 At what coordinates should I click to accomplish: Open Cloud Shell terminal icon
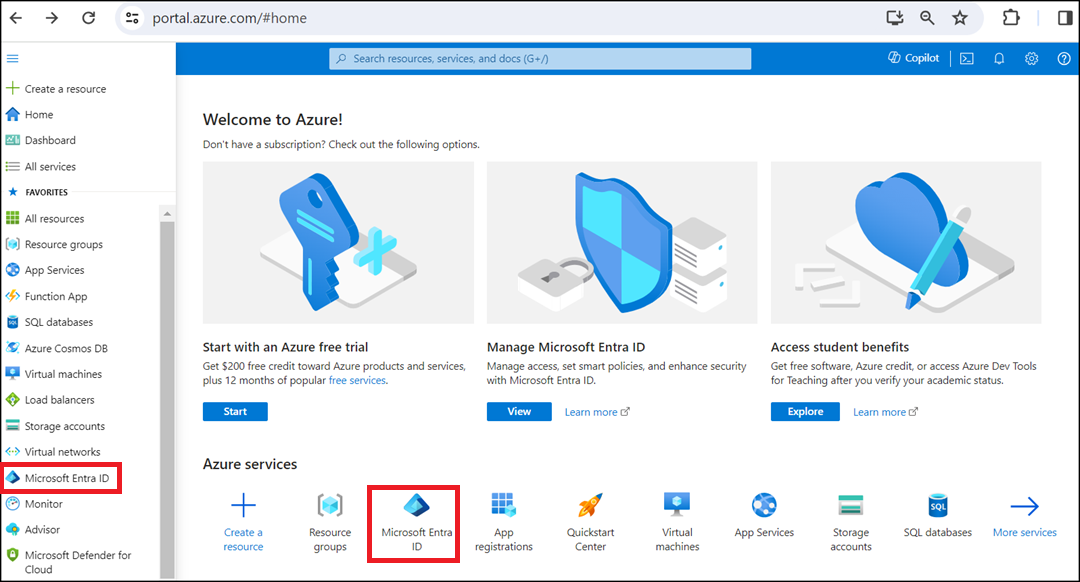967,59
